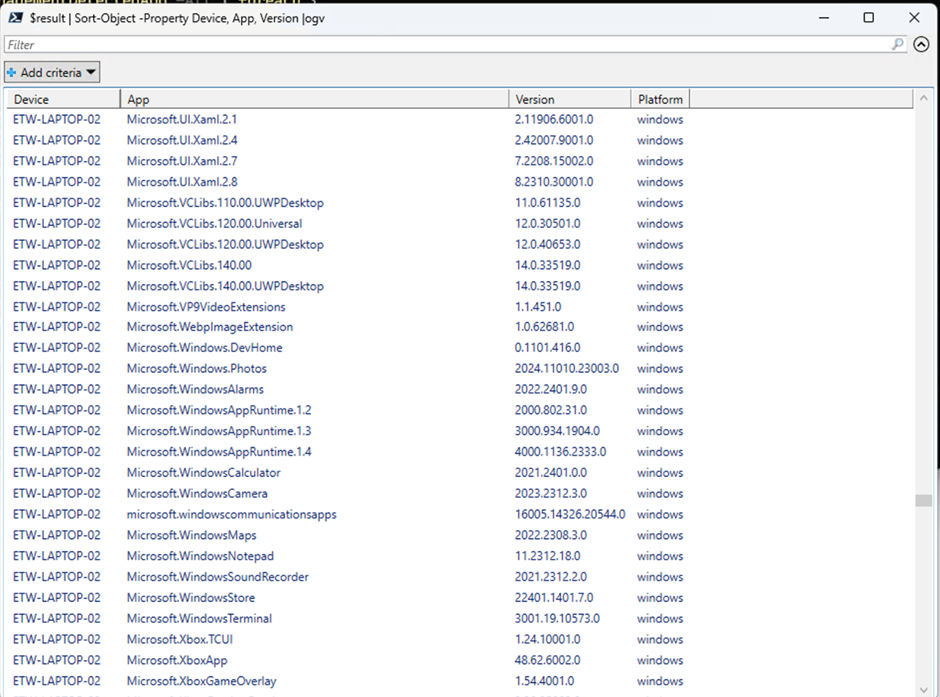Select Microsoft.WindowsTerminal row
940x697 pixels.
[x=460, y=618]
